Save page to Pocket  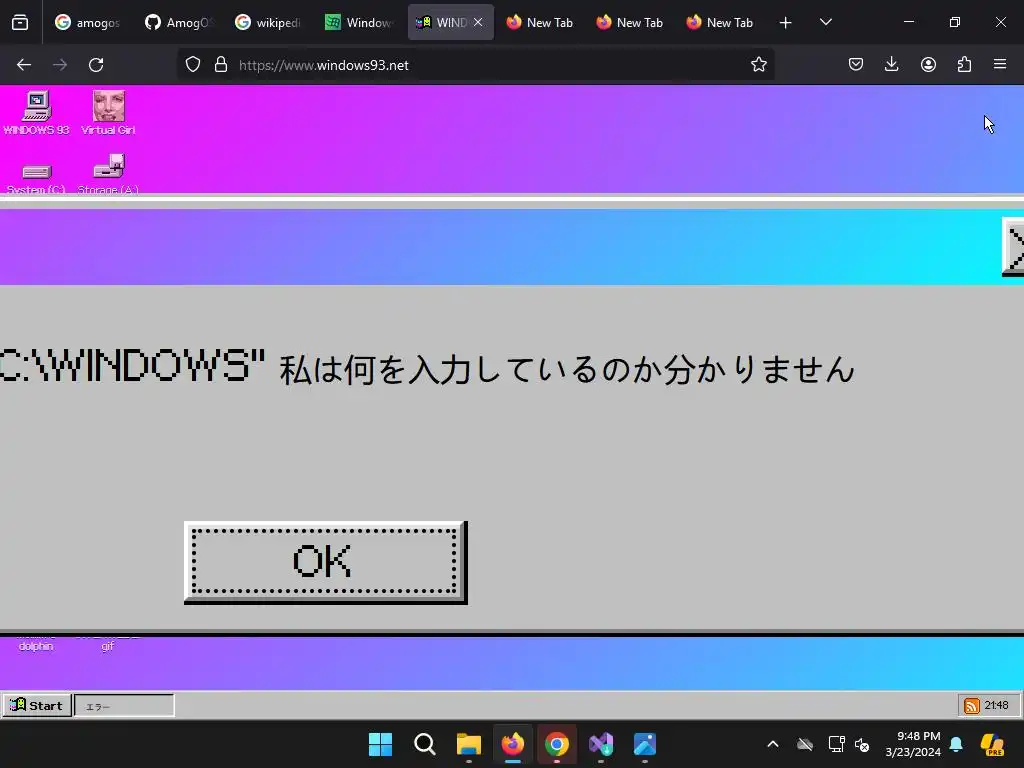click(856, 65)
